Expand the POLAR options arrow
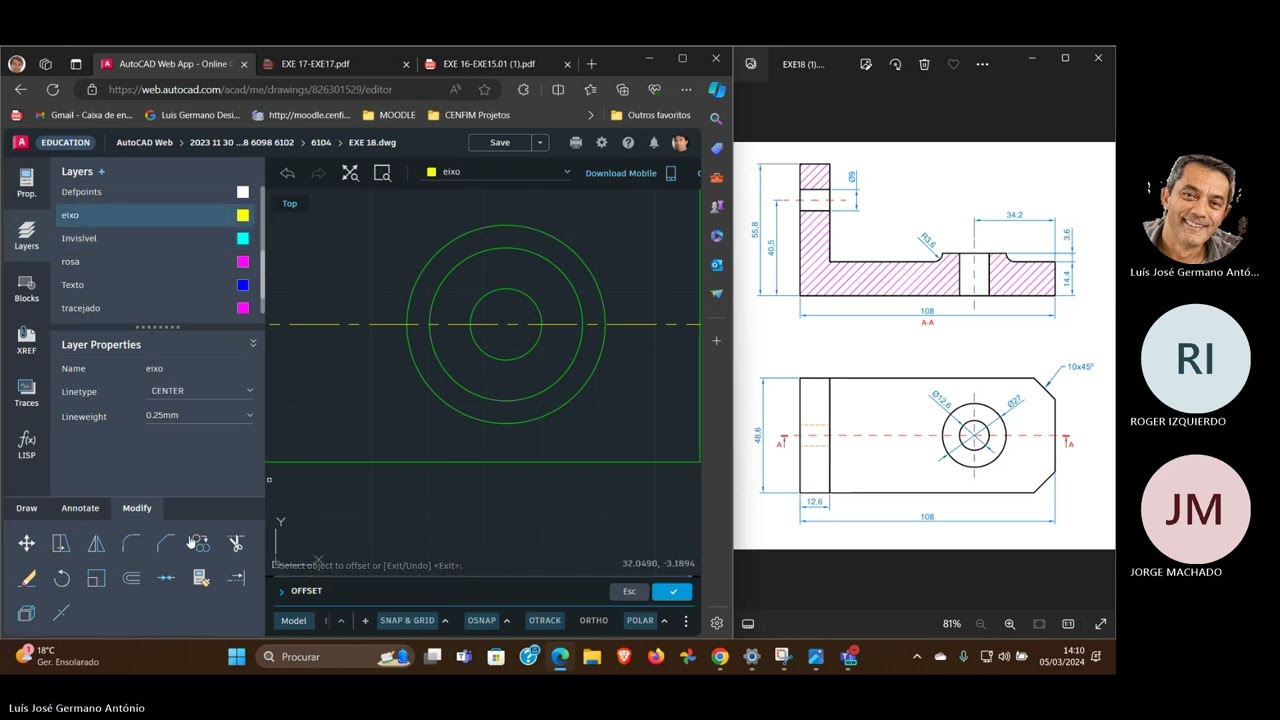The image size is (1280, 720). click(x=664, y=621)
